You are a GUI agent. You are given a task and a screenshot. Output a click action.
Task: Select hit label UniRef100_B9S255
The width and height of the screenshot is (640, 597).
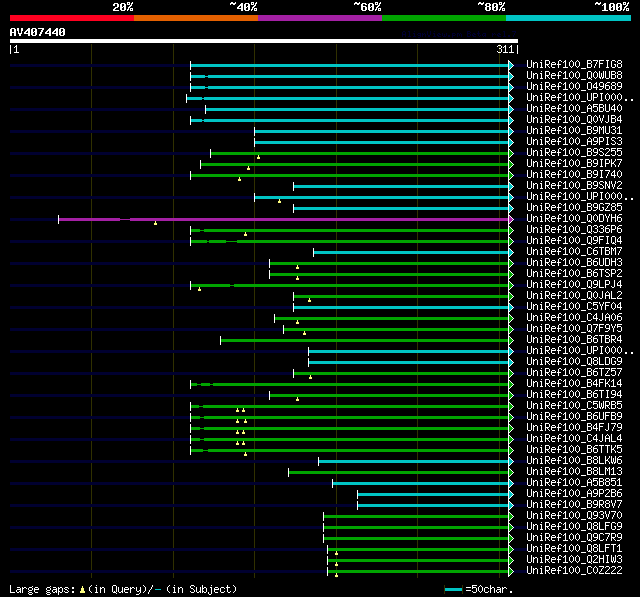click(x=574, y=153)
